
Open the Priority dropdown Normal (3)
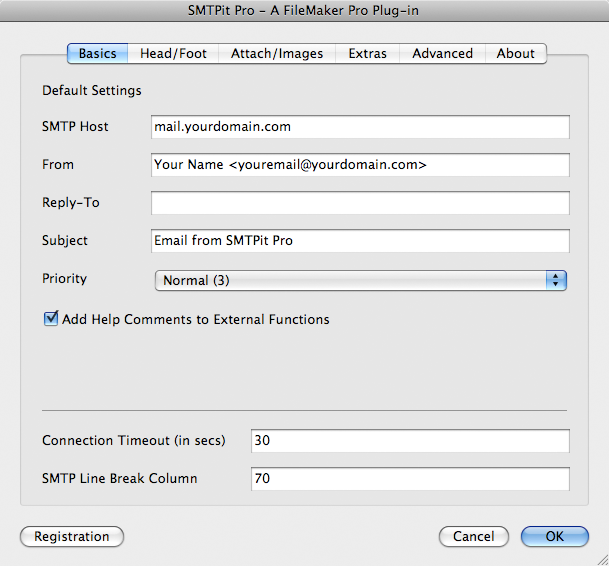pyautogui.click(x=360, y=280)
